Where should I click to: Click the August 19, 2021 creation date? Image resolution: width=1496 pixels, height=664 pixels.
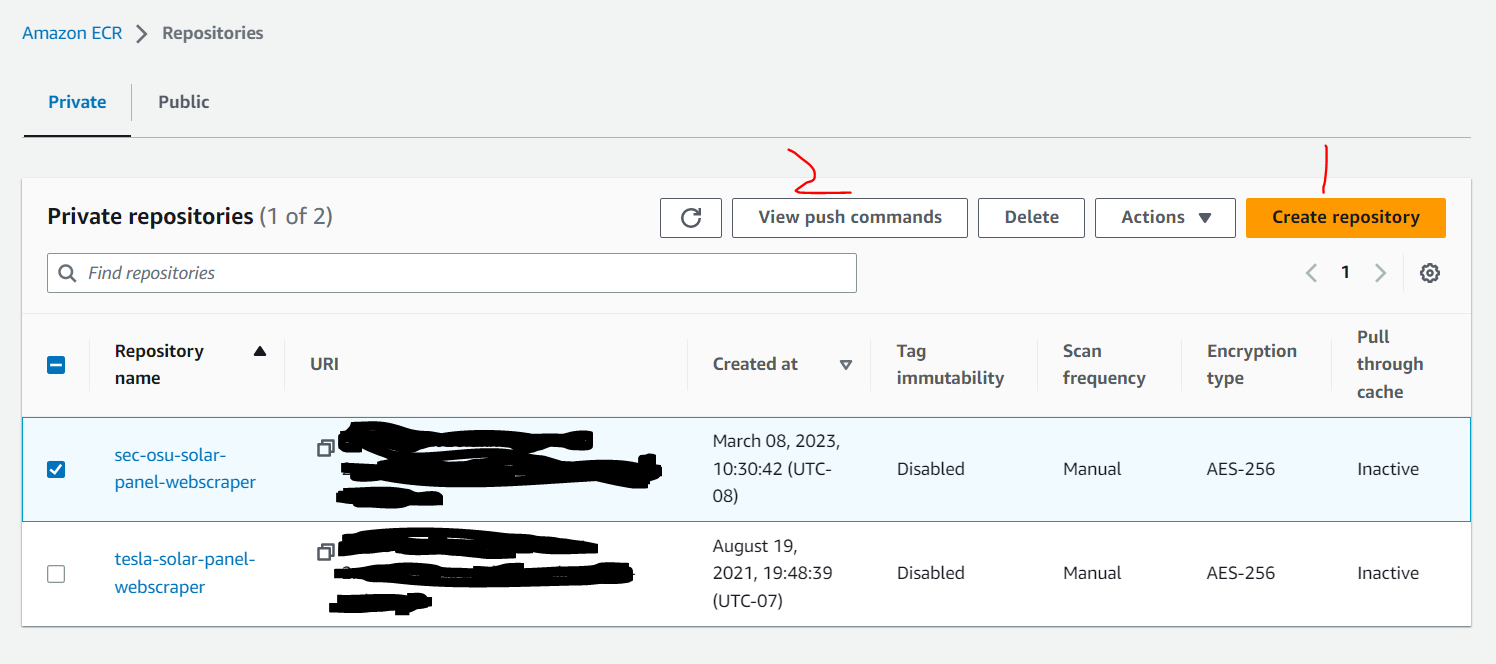[772, 574]
